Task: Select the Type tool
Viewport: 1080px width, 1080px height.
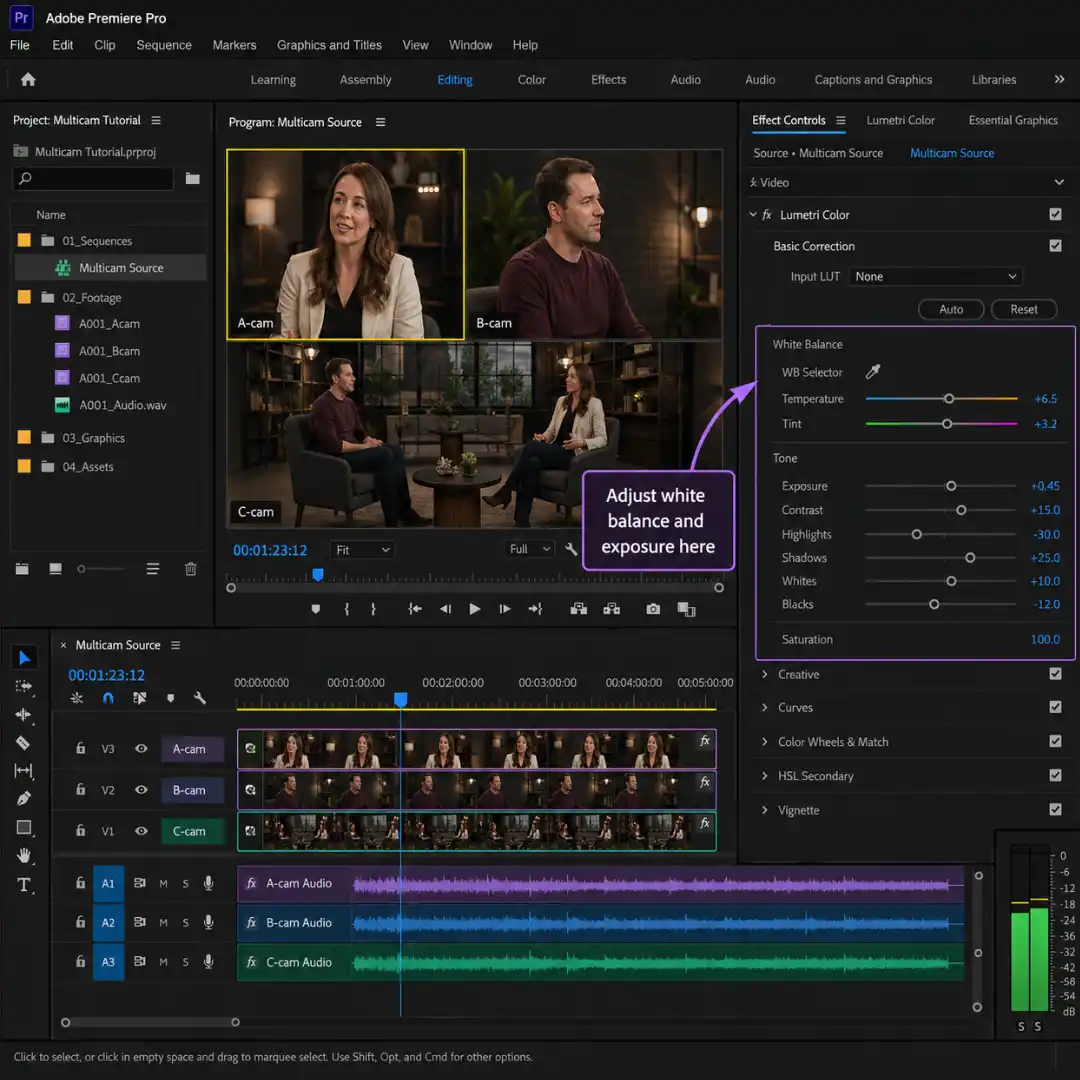Action: tap(23, 884)
